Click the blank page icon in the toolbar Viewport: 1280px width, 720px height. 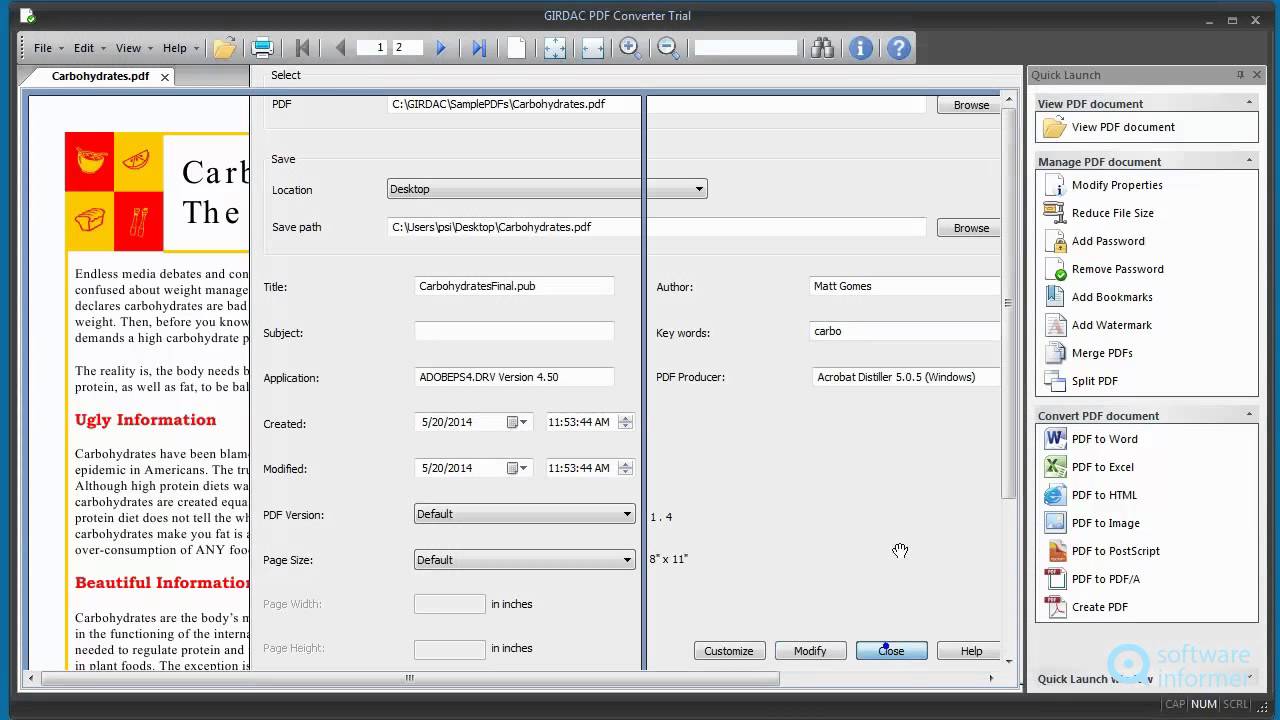tap(517, 47)
